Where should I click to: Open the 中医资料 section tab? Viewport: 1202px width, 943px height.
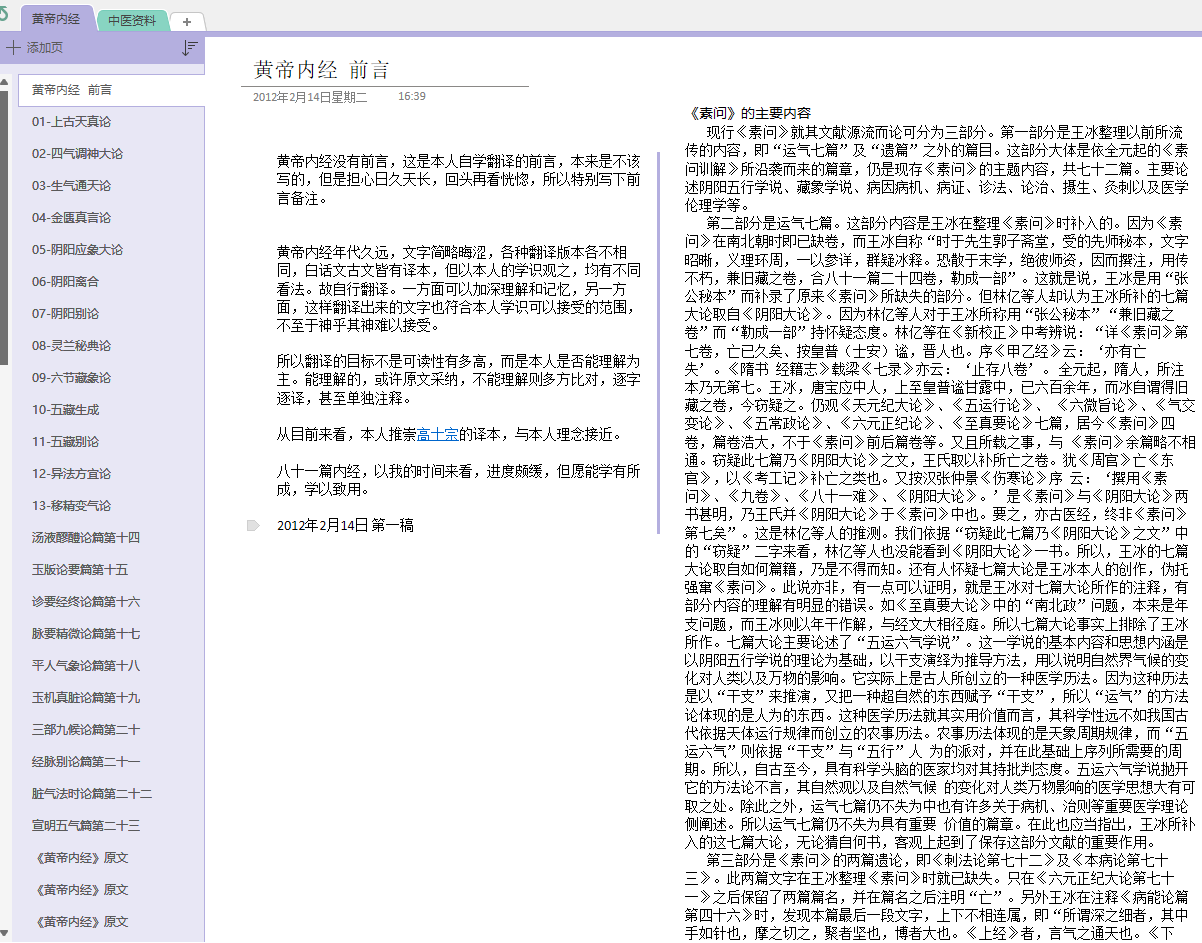click(131, 20)
